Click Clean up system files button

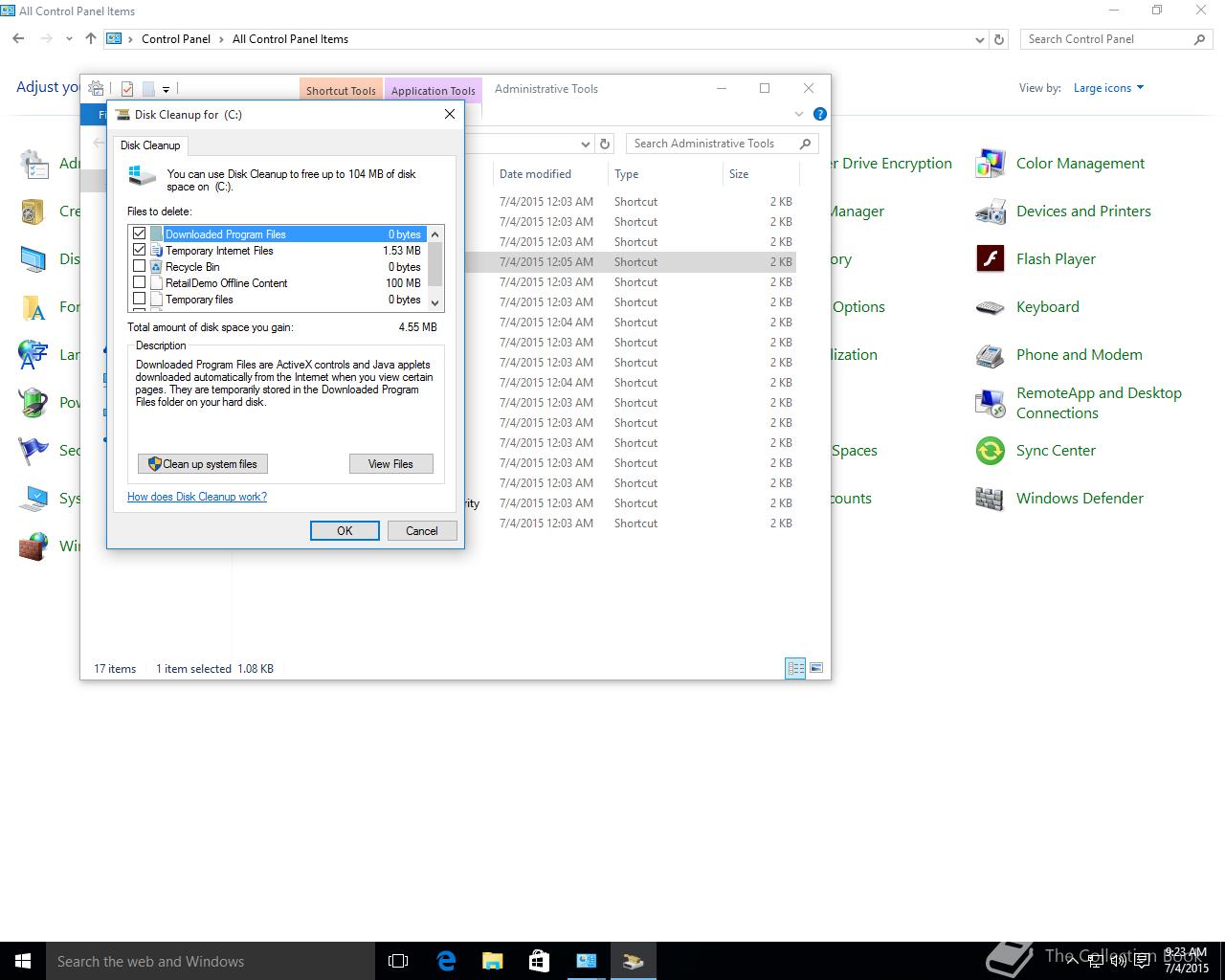pyautogui.click(x=203, y=464)
